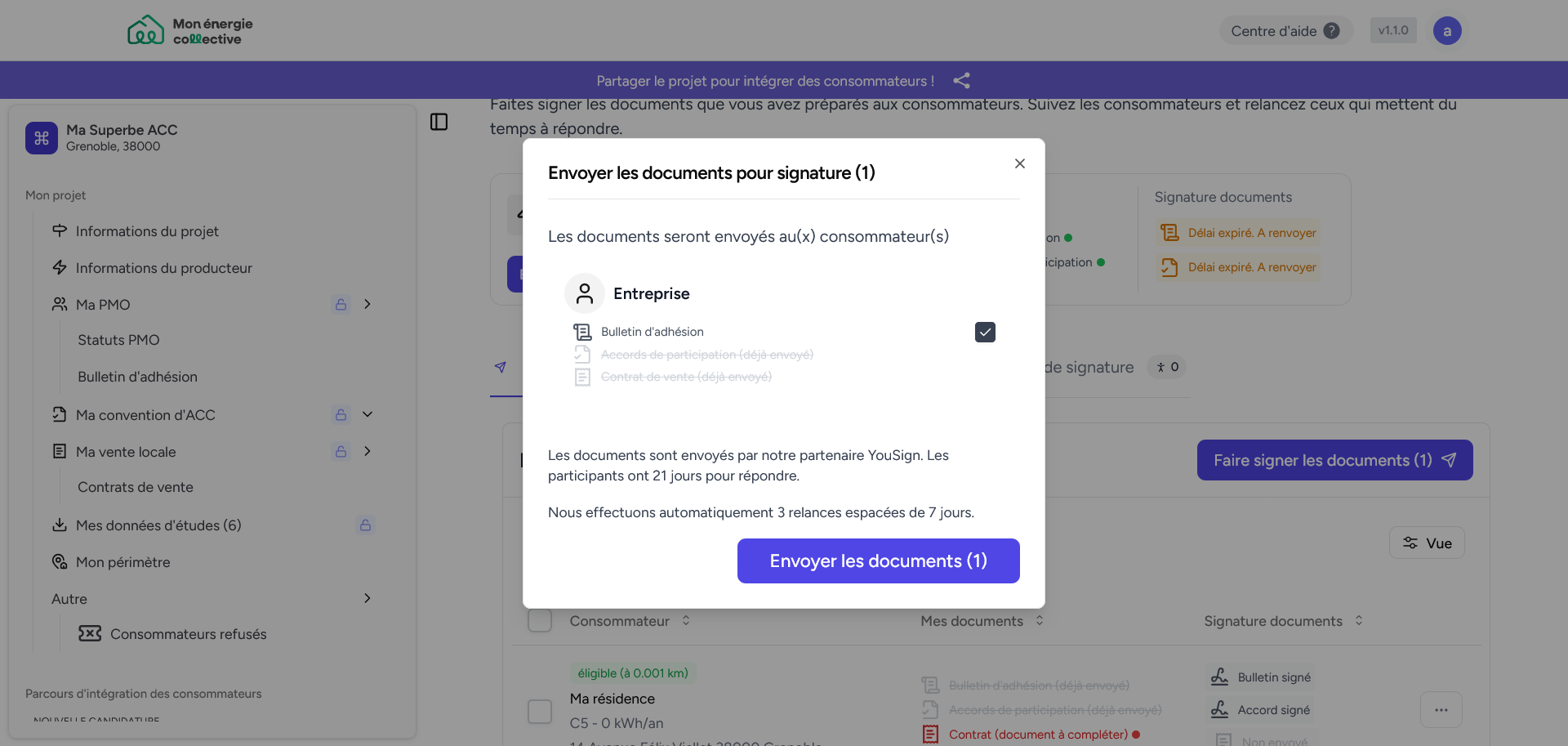Open the Vue display options dropdown
Image resolution: width=1568 pixels, height=746 pixels.
[1427, 543]
